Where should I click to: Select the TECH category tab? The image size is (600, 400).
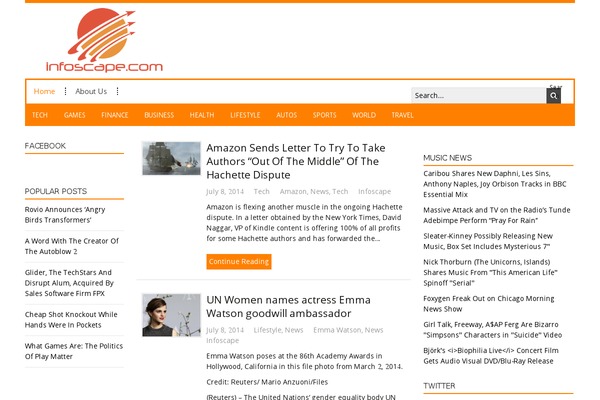click(40, 115)
